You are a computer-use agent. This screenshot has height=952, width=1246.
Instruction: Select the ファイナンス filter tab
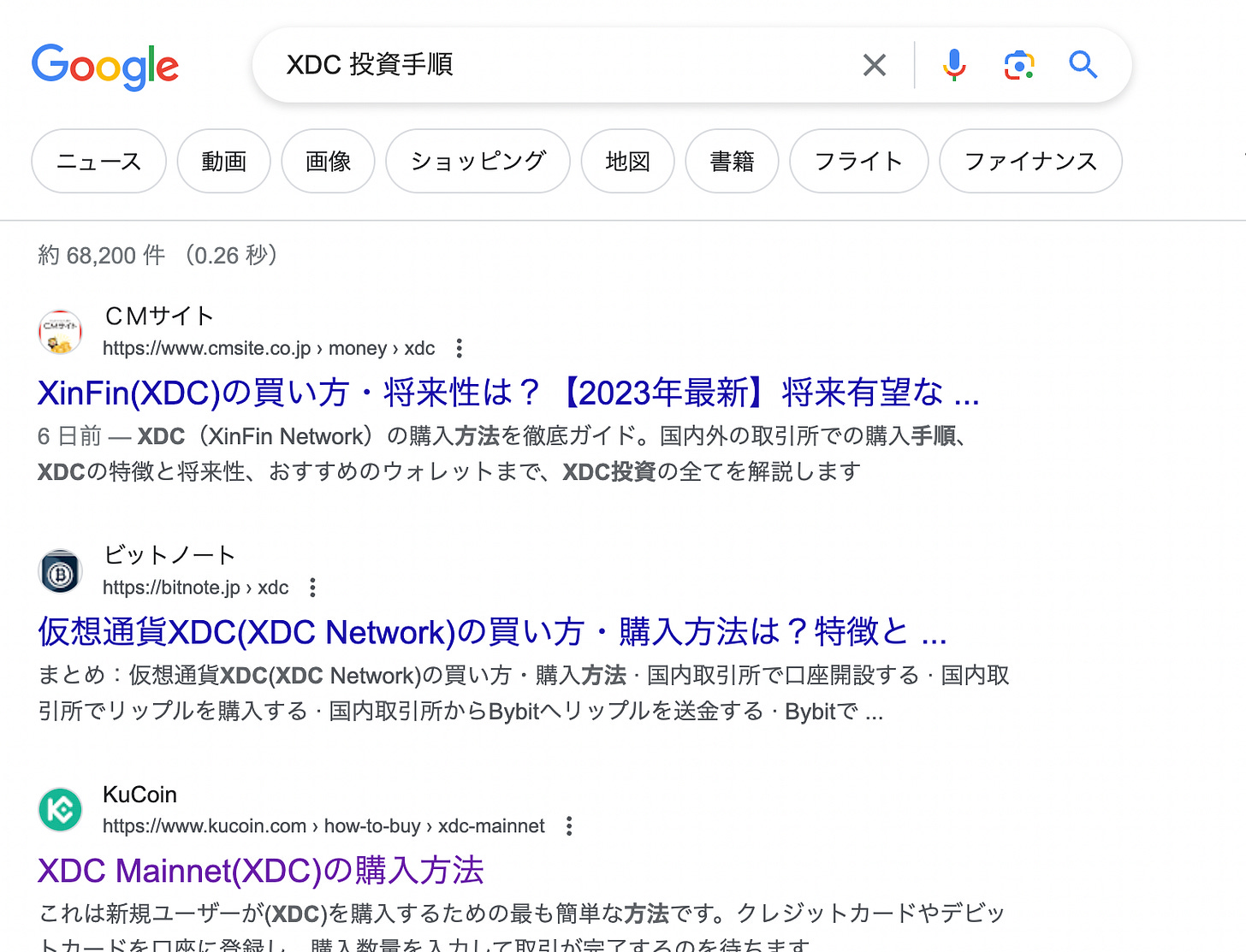(x=1031, y=161)
